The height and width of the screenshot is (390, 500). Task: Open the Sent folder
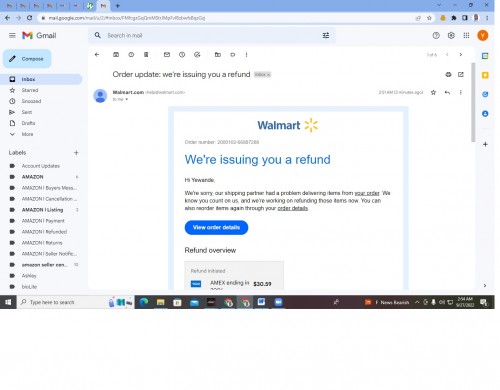click(x=27, y=112)
